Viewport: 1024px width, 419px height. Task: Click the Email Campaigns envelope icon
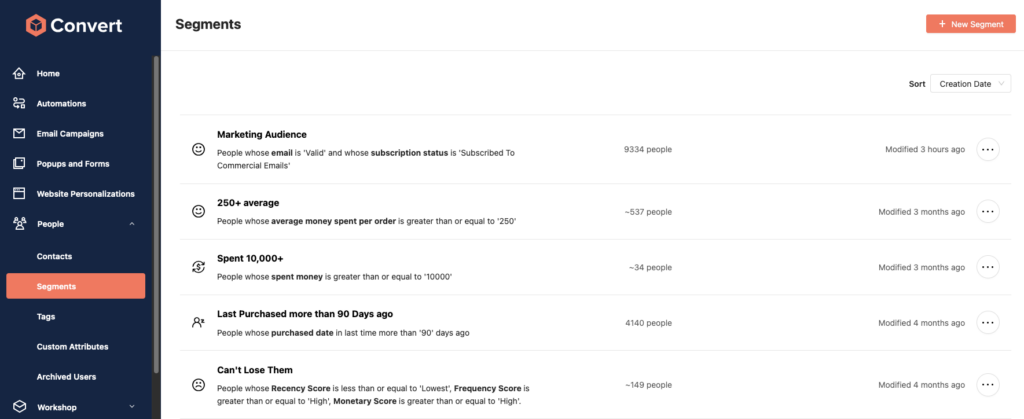point(19,134)
